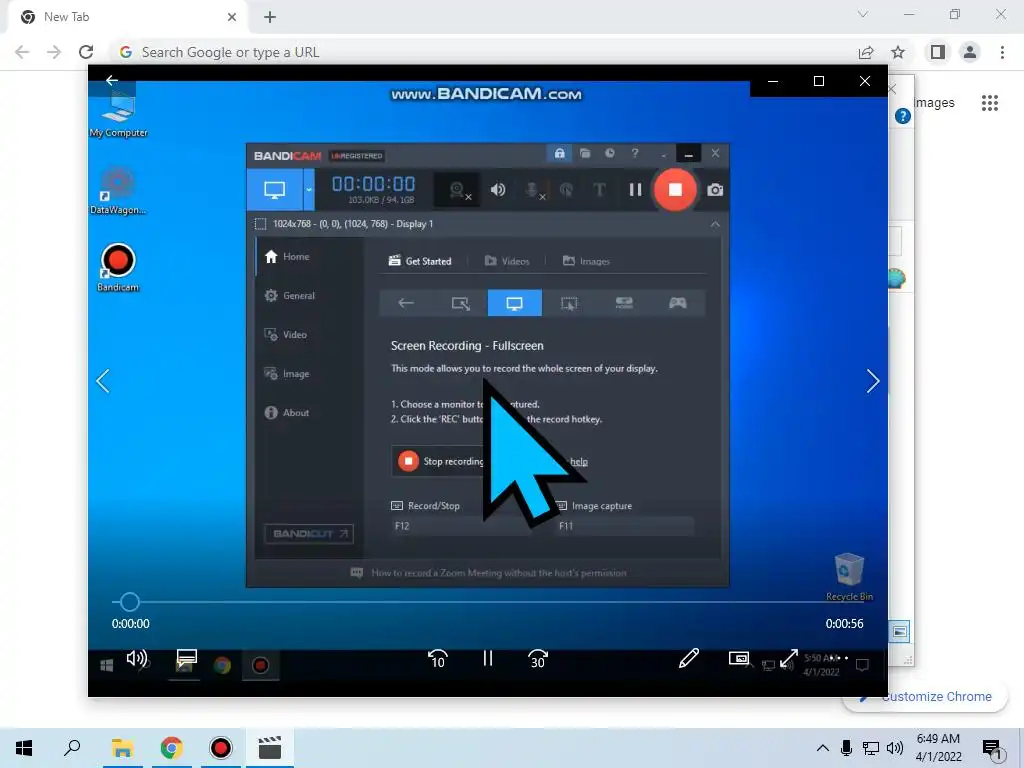Show the previous item using the left chevron
The height and width of the screenshot is (768, 1024).
tap(103, 381)
